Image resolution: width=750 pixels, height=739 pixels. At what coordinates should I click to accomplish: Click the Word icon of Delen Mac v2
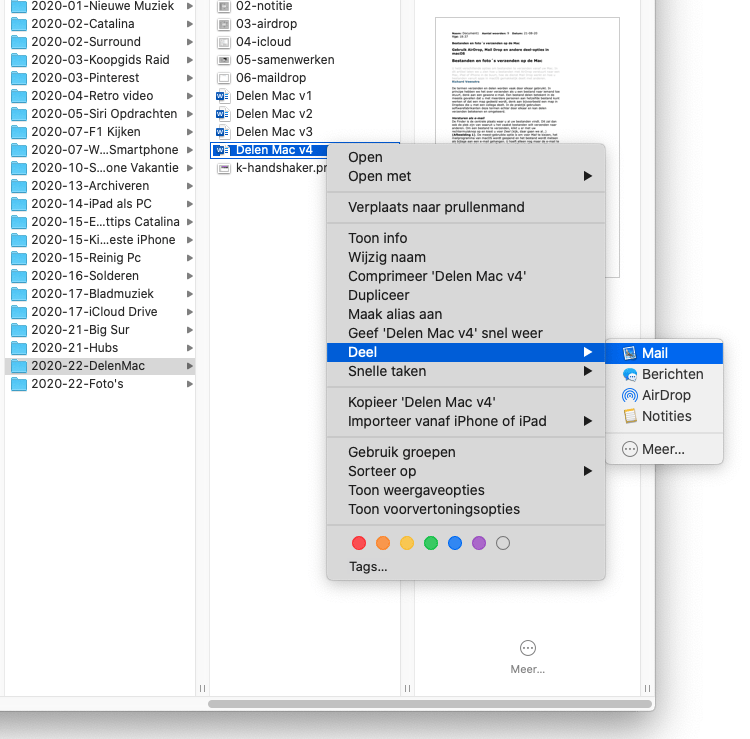pyautogui.click(x=222, y=114)
